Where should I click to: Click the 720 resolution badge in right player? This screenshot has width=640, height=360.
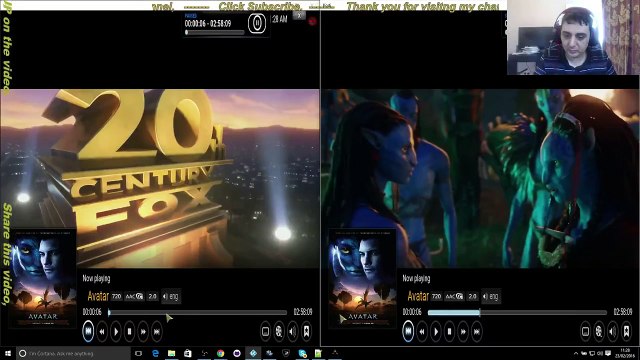point(437,296)
